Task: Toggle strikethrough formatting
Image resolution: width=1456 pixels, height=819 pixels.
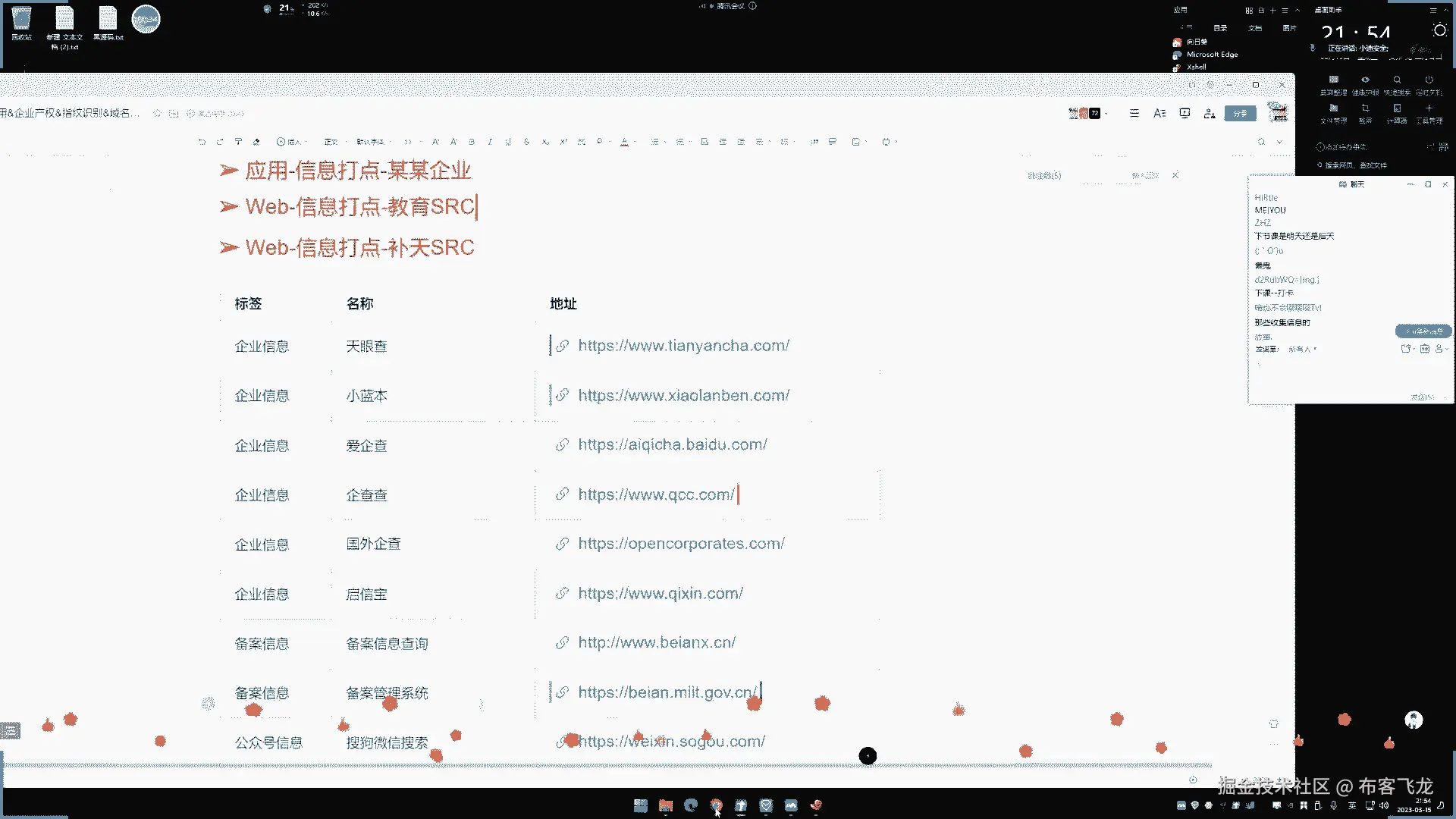Action: click(x=526, y=142)
